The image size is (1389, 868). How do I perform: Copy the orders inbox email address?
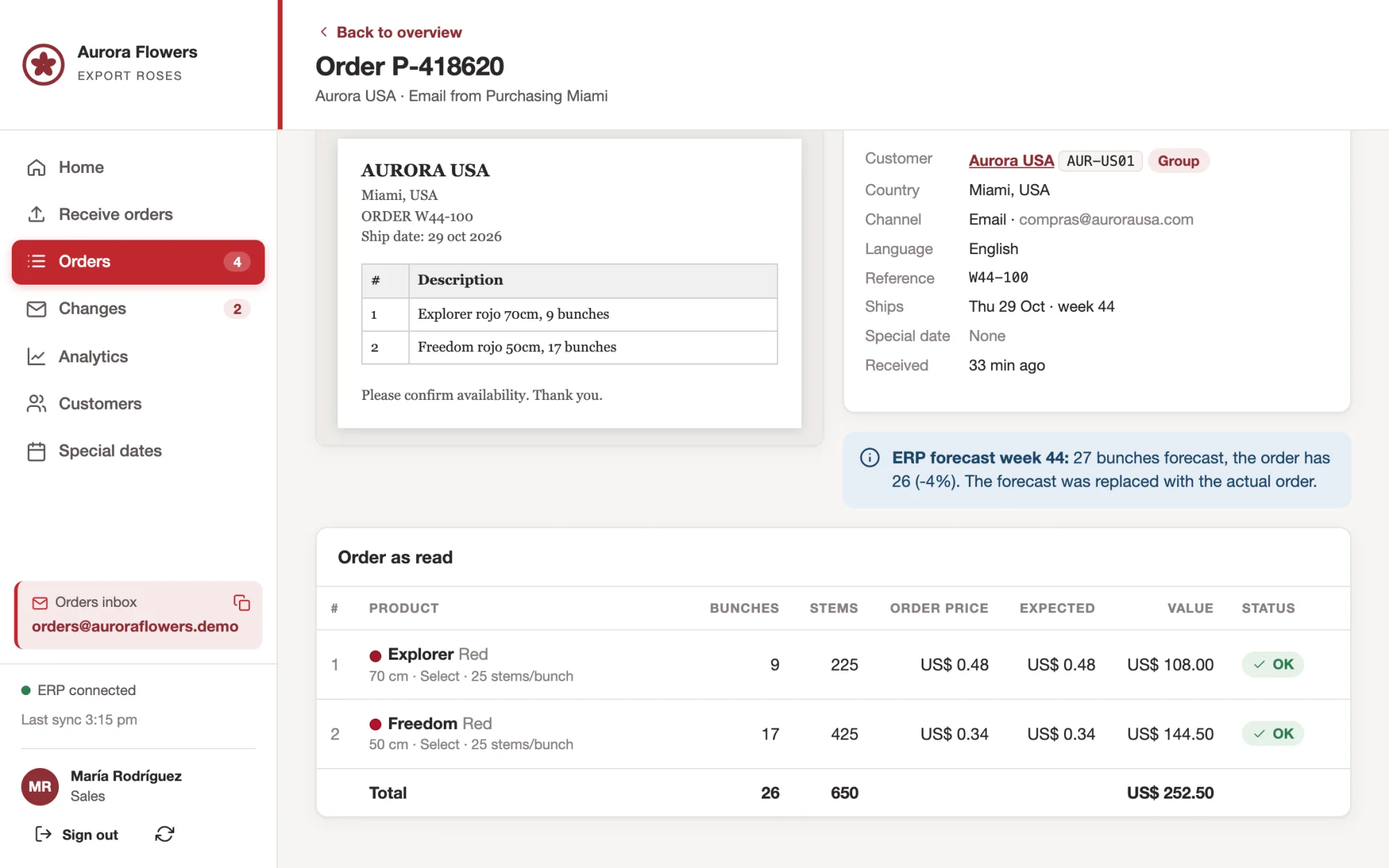pos(242,603)
